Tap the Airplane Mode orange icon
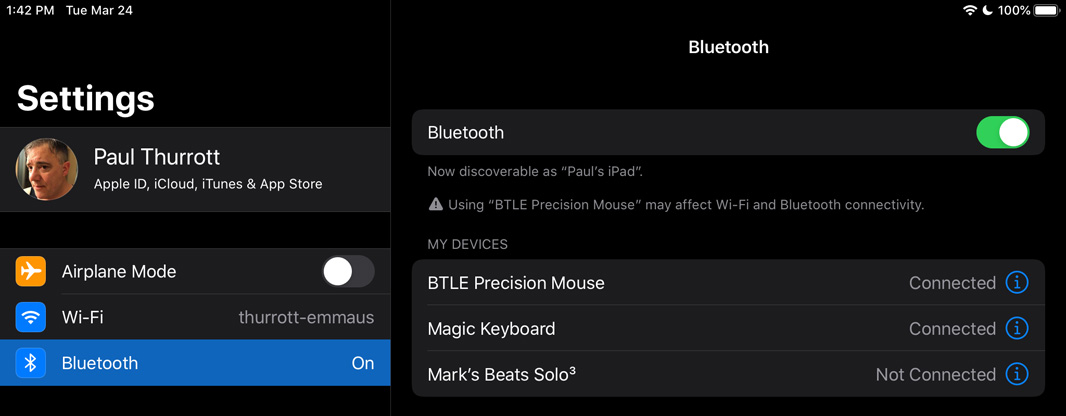 coord(31,271)
